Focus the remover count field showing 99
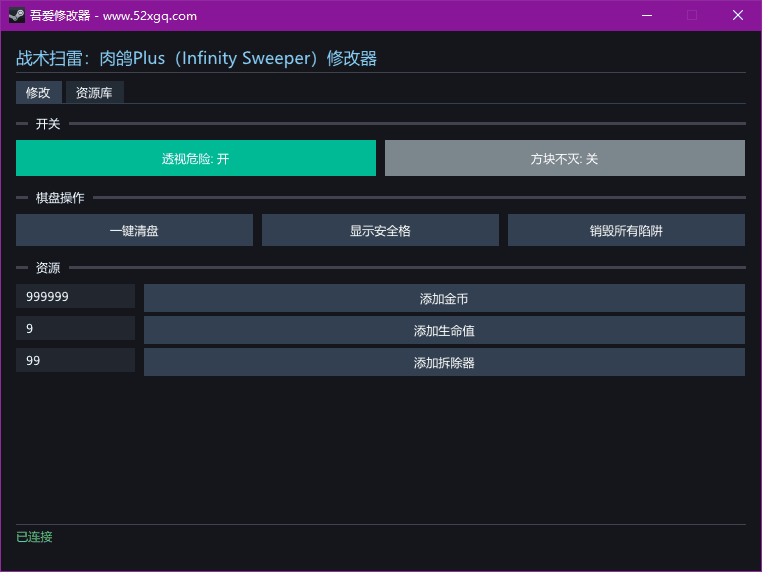 [x=75, y=361]
